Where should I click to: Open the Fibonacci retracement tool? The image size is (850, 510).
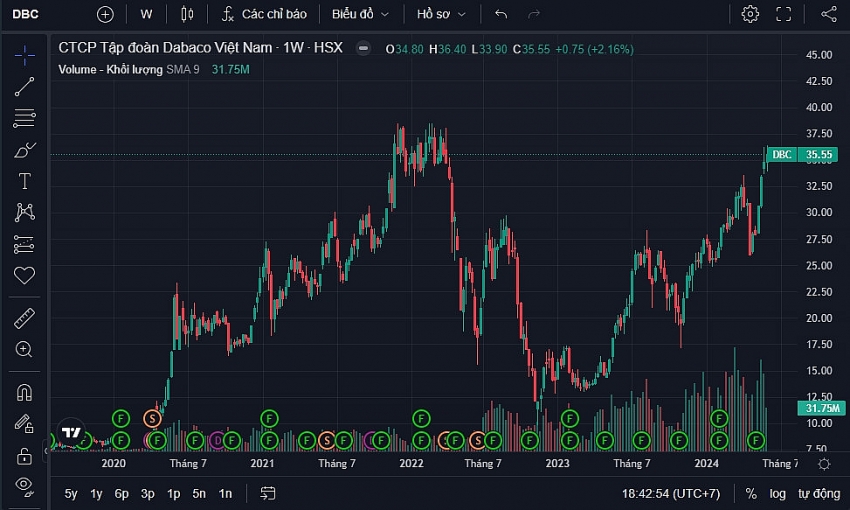pyautogui.click(x=25, y=118)
